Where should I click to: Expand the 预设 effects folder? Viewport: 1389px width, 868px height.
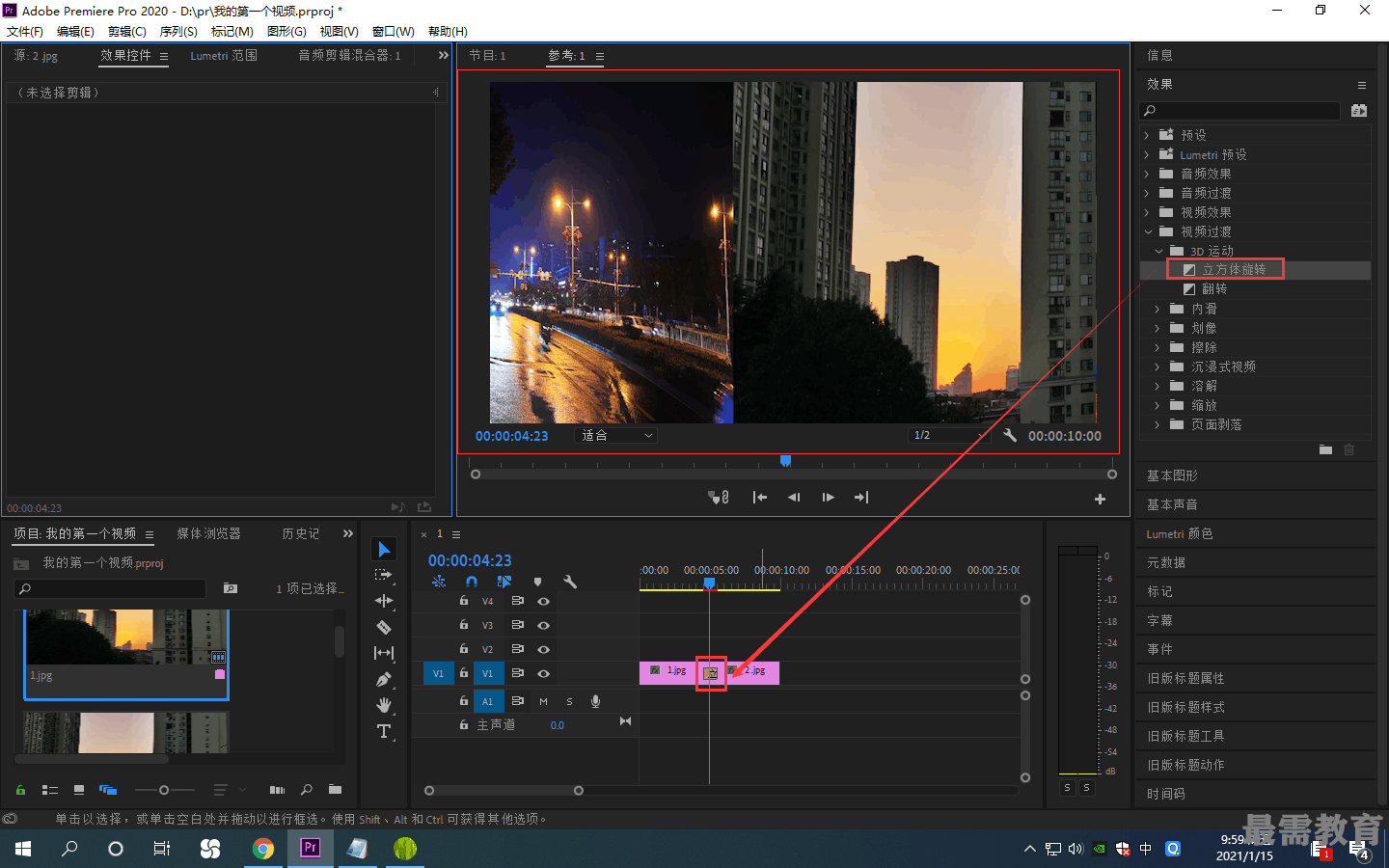tap(1147, 135)
